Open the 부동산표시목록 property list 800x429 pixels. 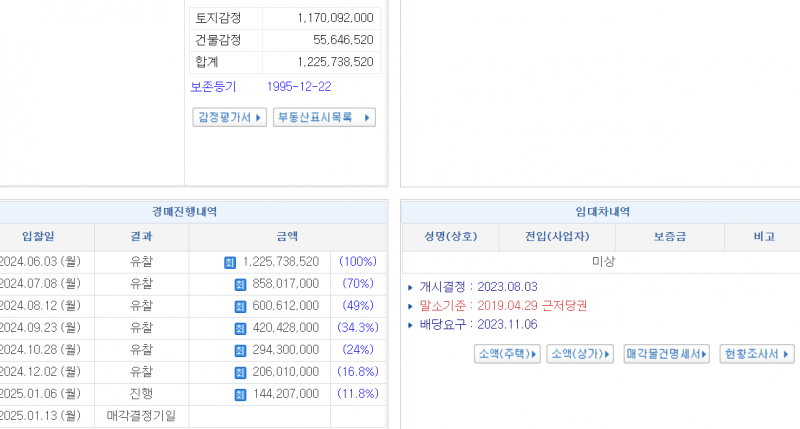(x=324, y=118)
